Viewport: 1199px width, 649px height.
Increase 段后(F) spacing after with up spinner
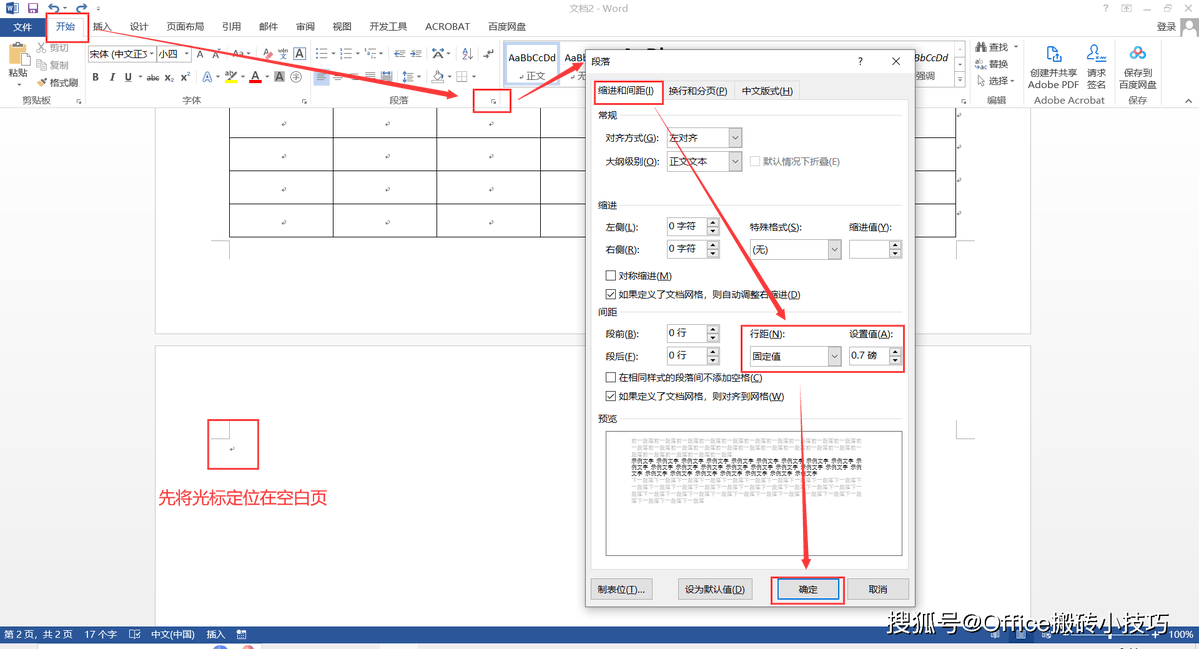click(713, 352)
